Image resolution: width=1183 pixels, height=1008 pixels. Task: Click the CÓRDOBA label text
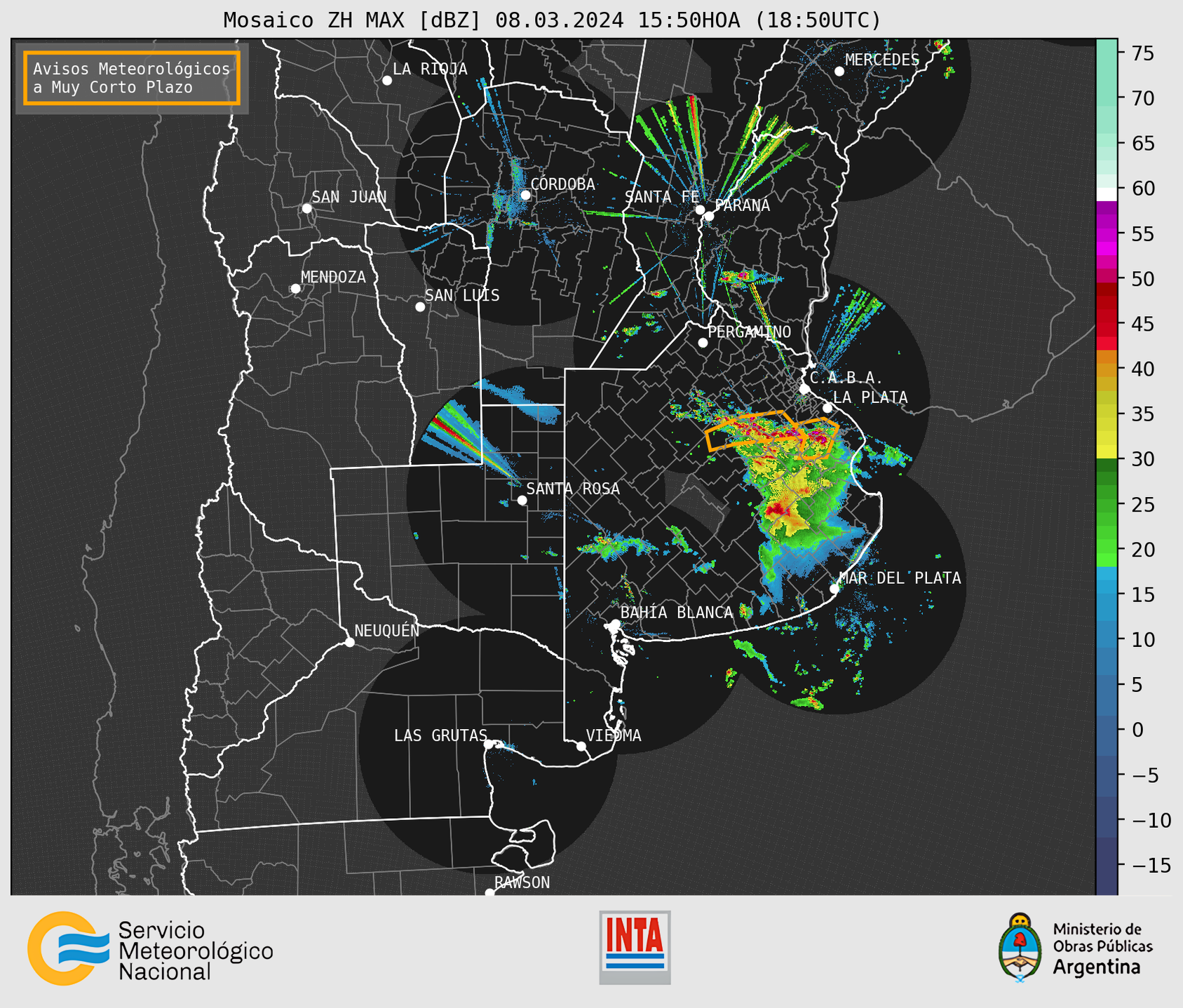pyautogui.click(x=563, y=184)
